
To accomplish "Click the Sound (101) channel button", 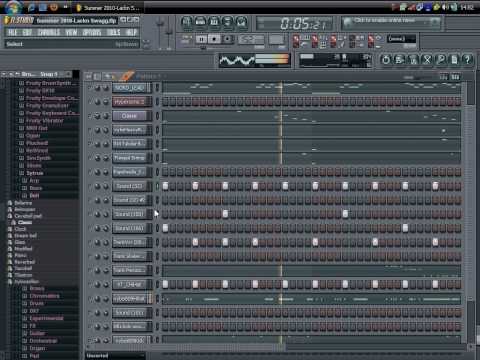I will coord(129,312).
